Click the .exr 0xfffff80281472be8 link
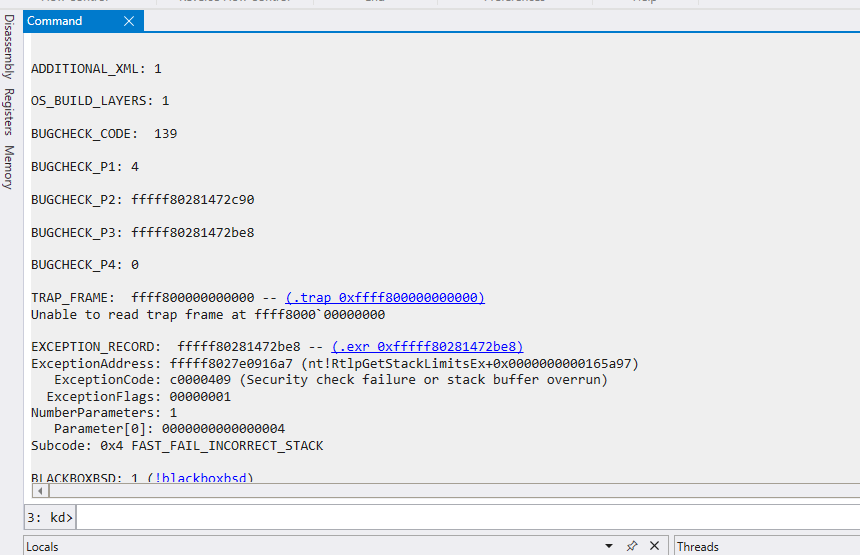This screenshot has height=555, width=860. click(427, 347)
